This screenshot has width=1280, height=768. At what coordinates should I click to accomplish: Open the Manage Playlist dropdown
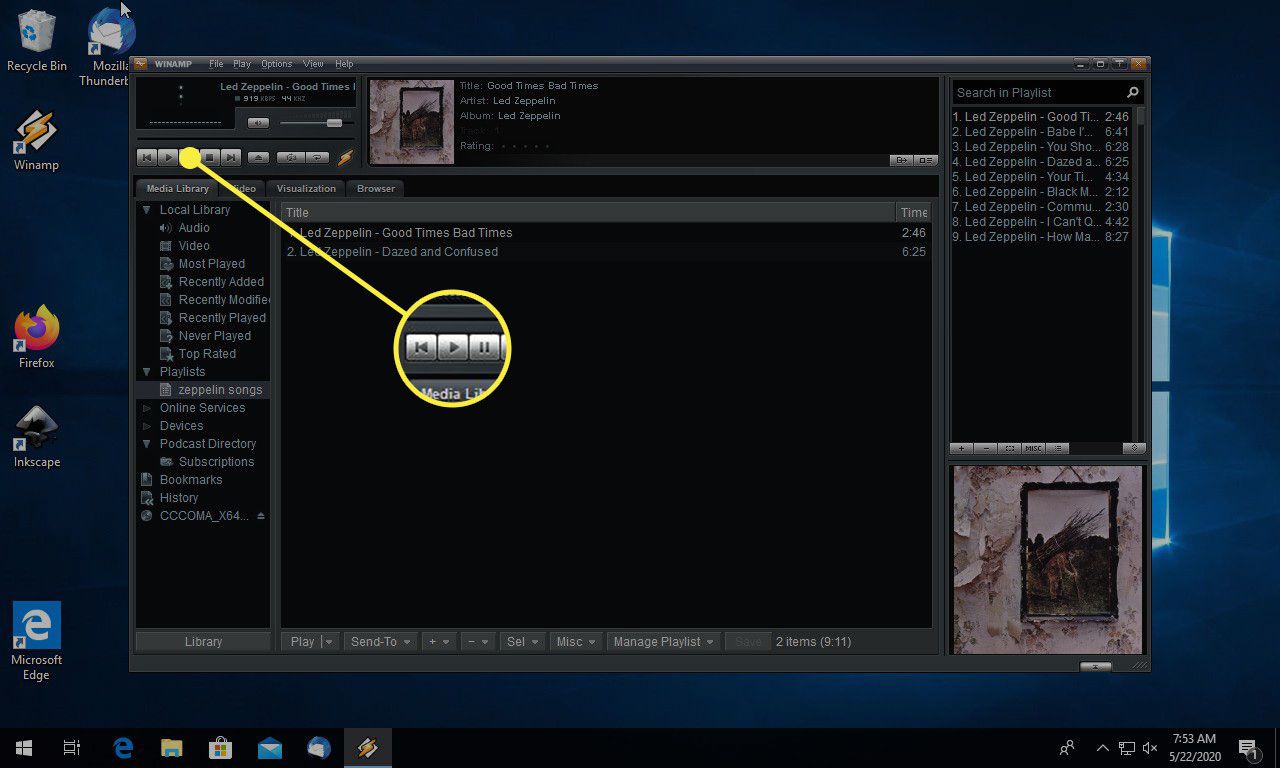664,642
